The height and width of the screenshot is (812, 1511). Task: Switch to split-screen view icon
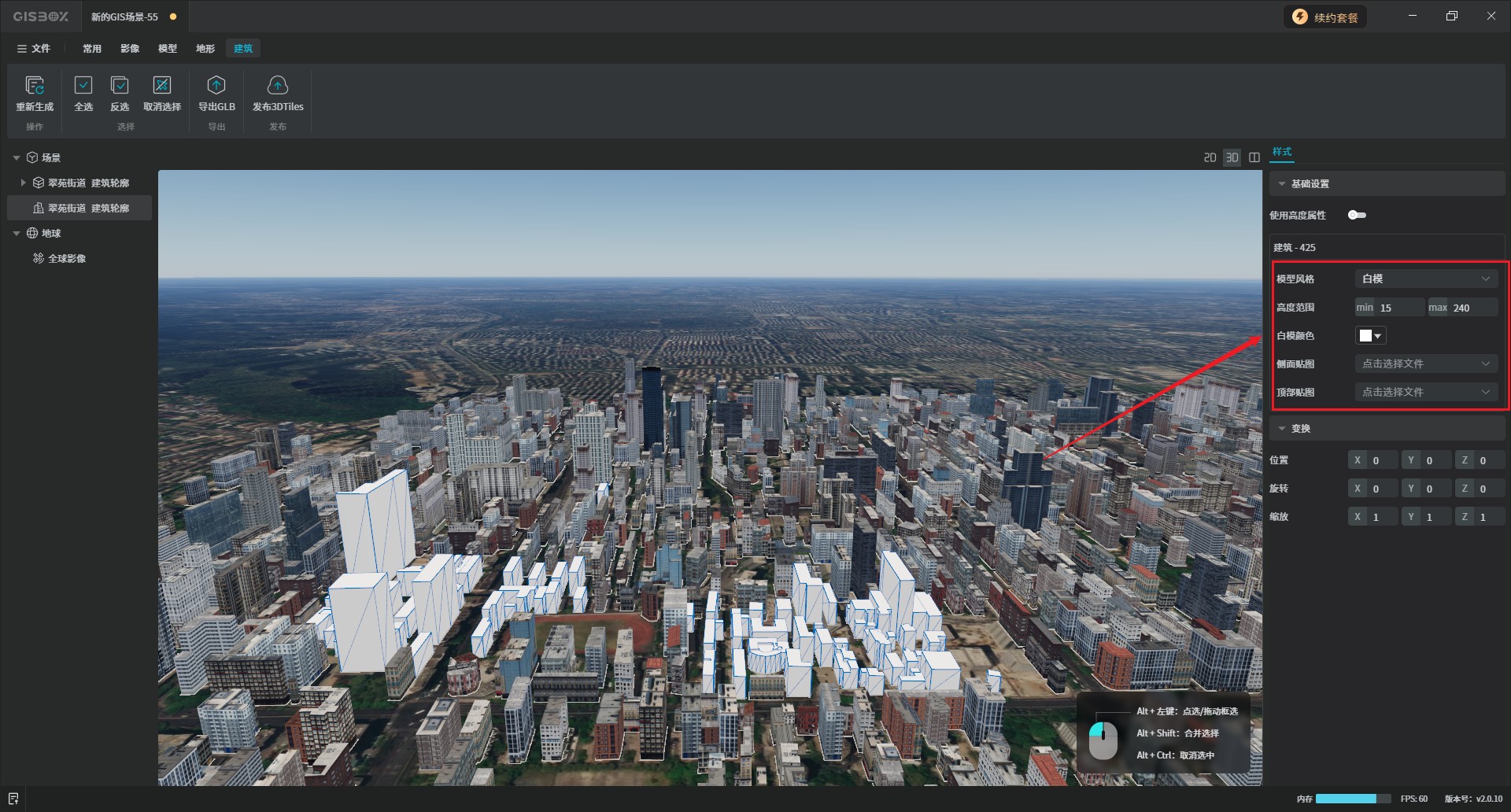coord(1254,157)
